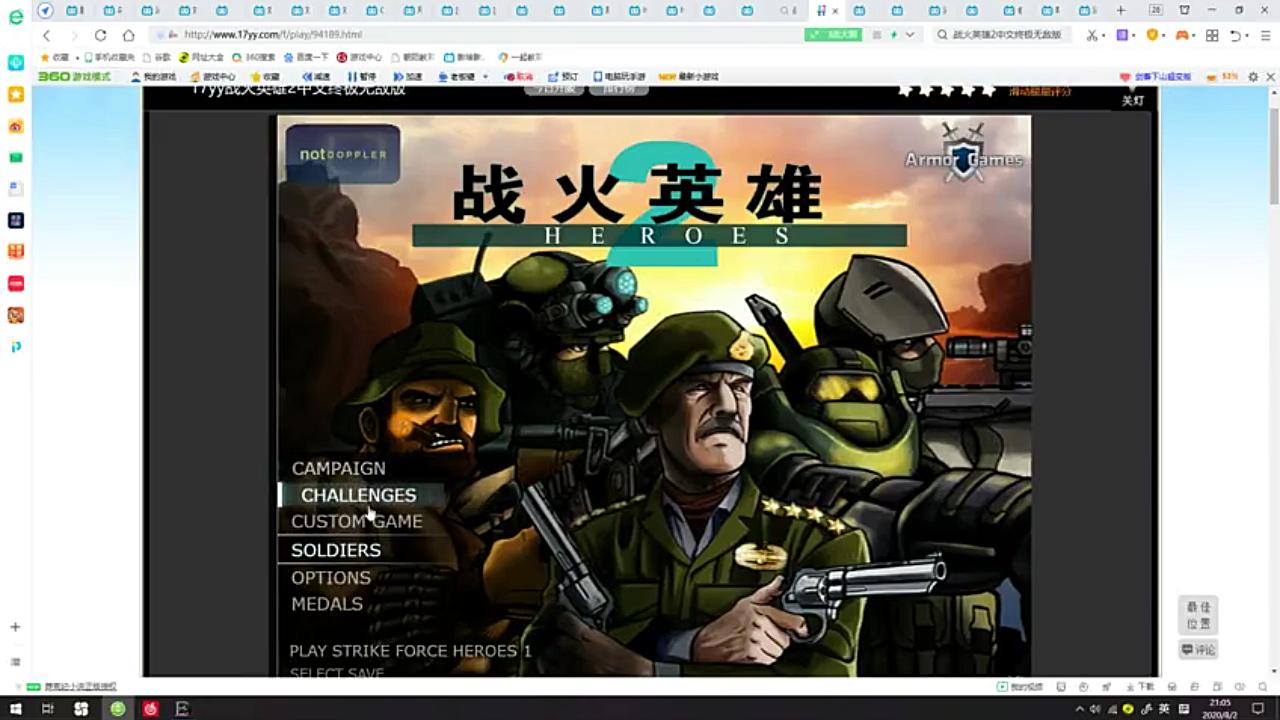This screenshot has height=720, width=1280.
Task: Open the orange shield security icon
Action: (x=1152, y=35)
